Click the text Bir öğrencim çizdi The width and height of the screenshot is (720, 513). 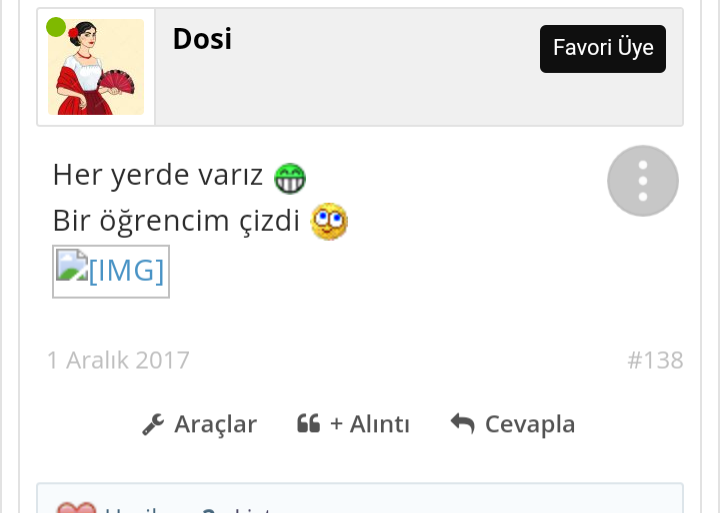coord(176,221)
